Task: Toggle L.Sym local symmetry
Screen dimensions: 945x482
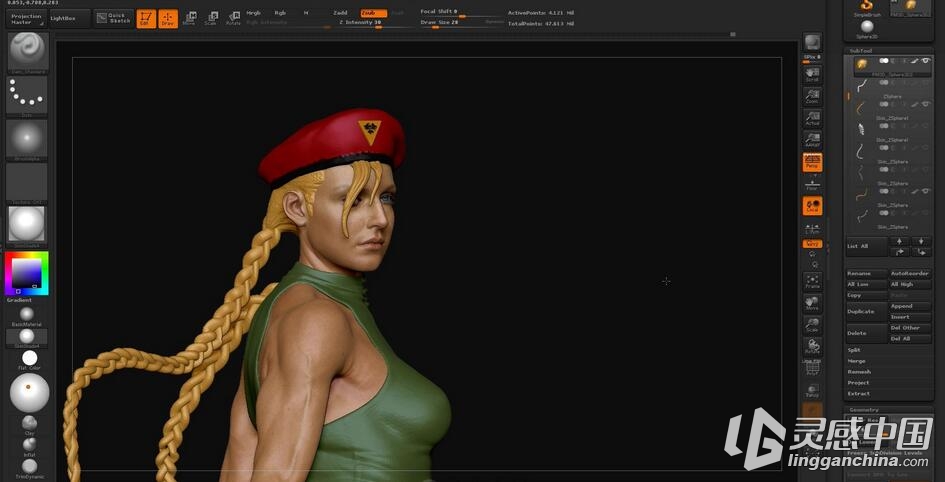Action: pos(812,228)
